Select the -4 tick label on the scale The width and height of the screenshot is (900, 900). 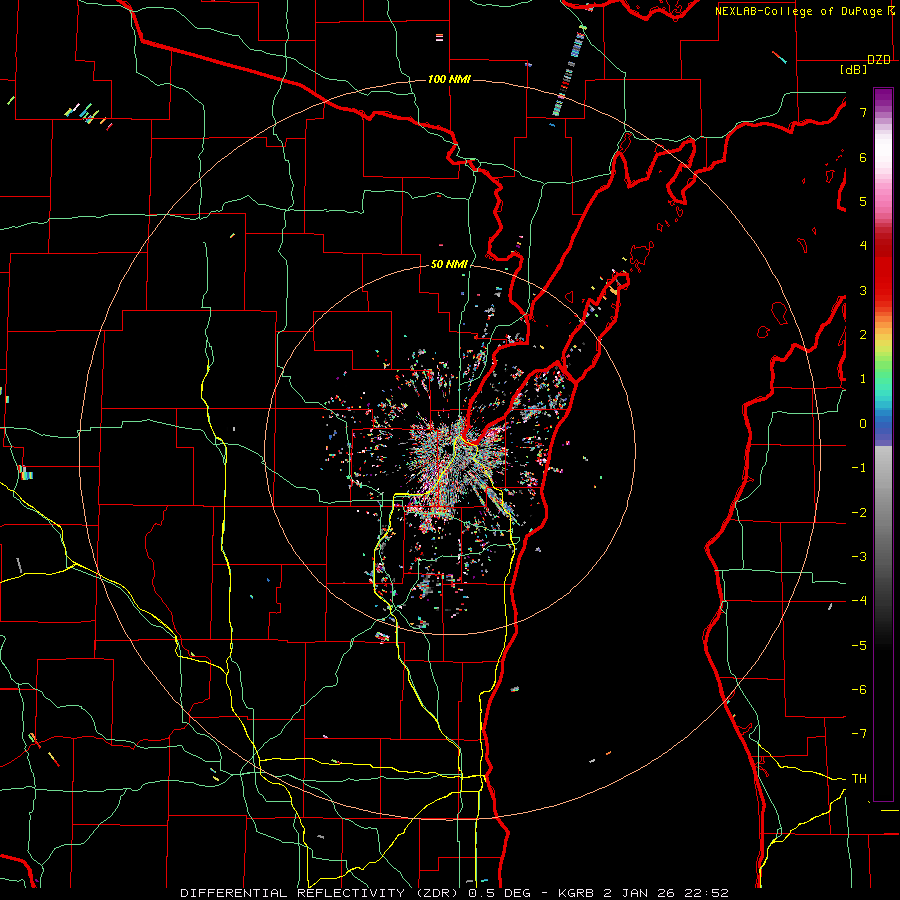[859, 601]
